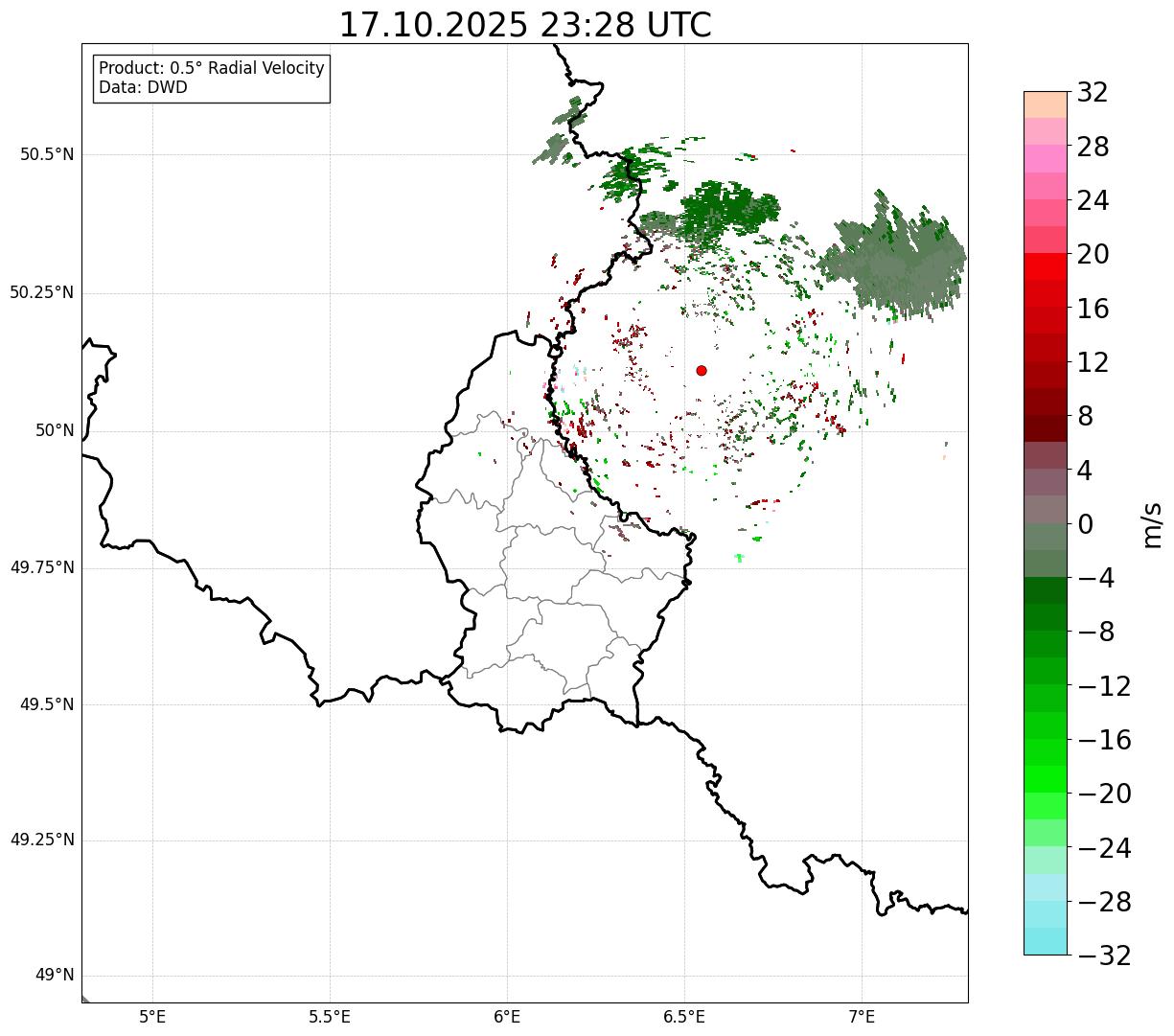Click the colorbar tick label '−28'

(x=1104, y=902)
